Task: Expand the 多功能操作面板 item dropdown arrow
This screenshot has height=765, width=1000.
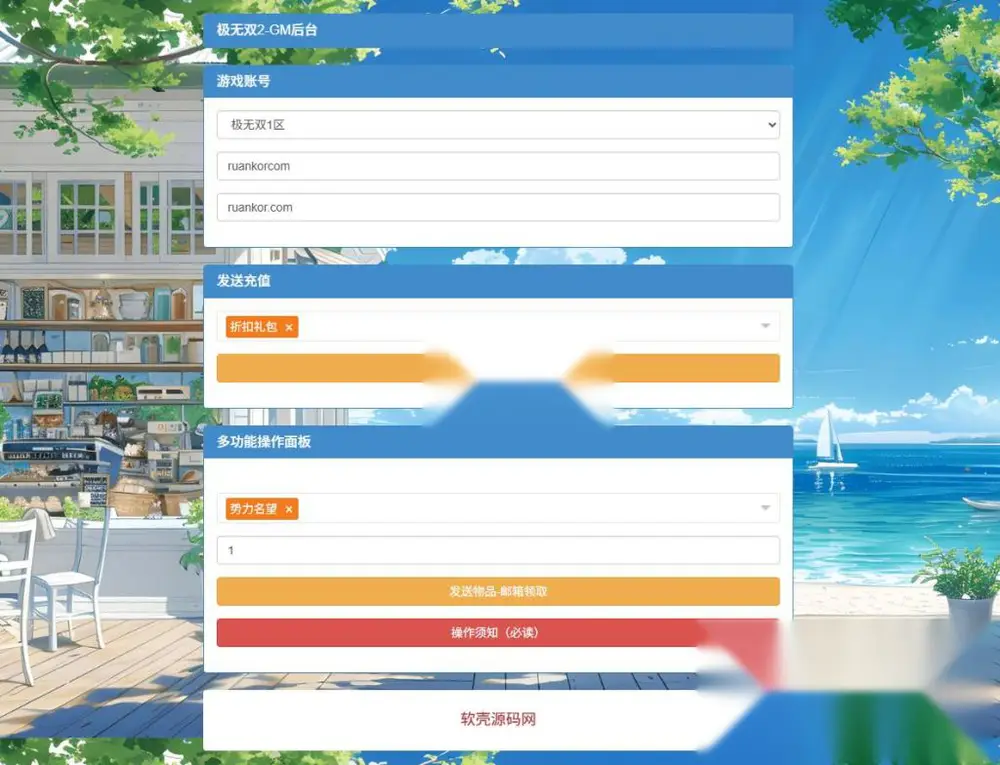Action: 765,507
